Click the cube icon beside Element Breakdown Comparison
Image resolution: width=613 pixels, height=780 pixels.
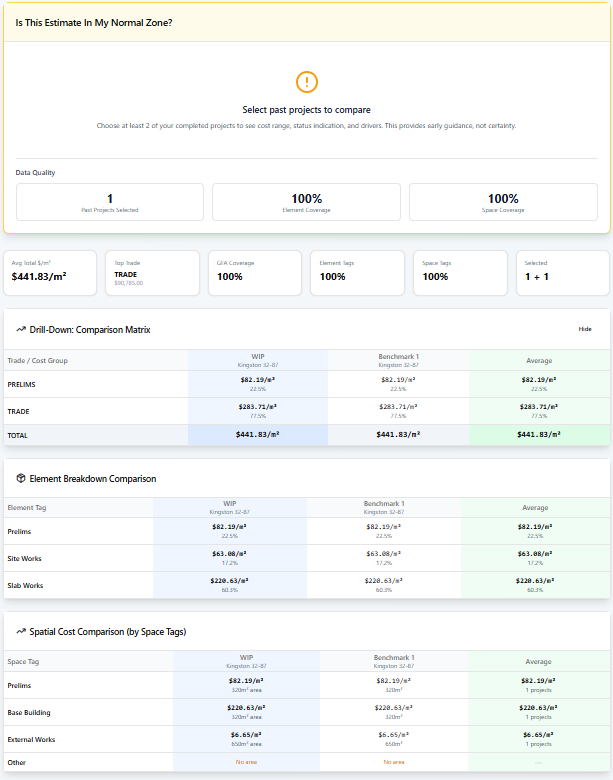point(21,478)
